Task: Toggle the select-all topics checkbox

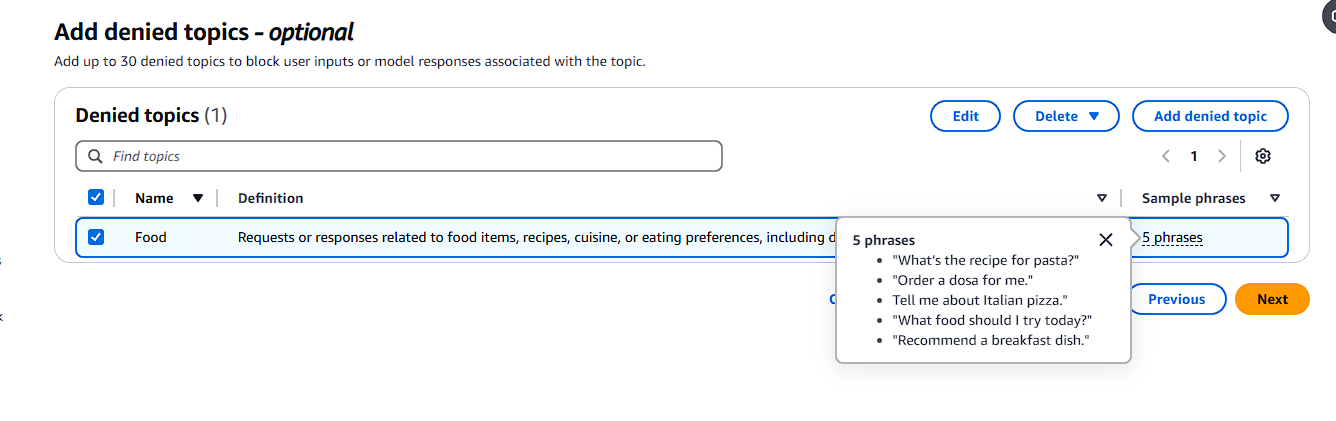Action: click(96, 197)
